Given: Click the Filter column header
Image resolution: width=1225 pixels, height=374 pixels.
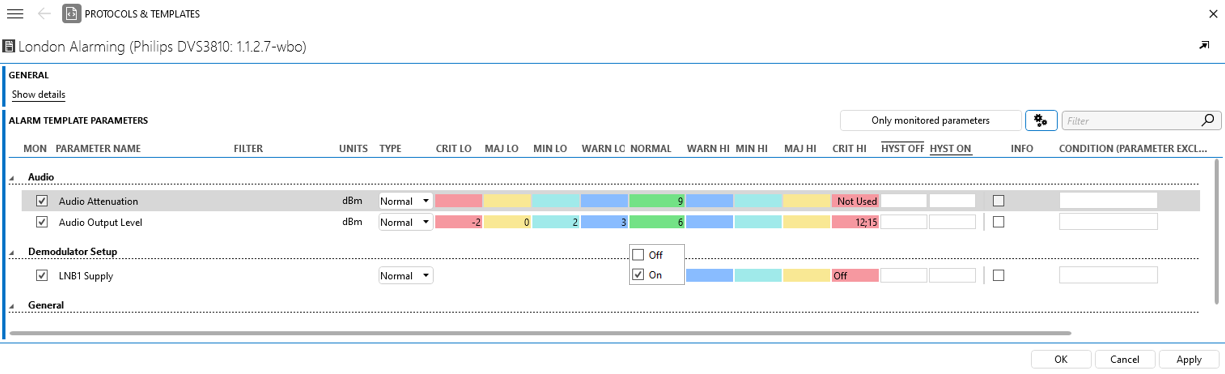Looking at the screenshot, I should pyautogui.click(x=248, y=149).
